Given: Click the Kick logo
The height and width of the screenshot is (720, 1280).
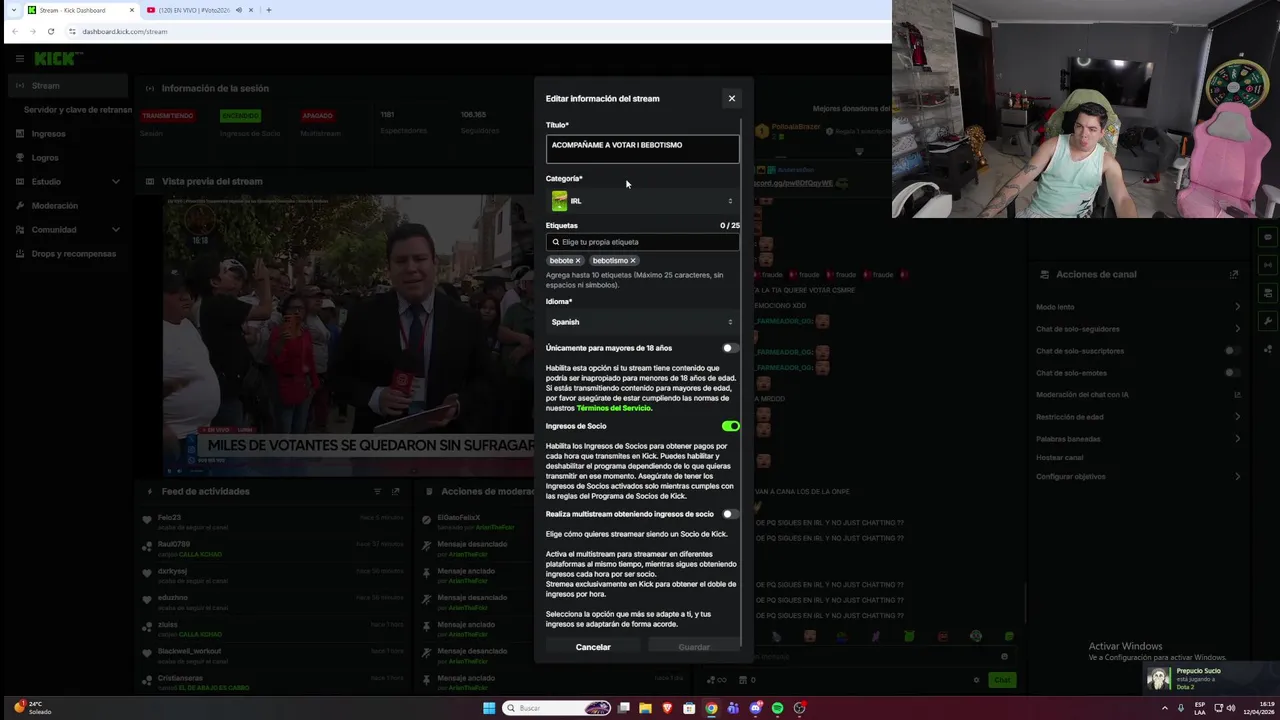Looking at the screenshot, I should (x=54, y=59).
